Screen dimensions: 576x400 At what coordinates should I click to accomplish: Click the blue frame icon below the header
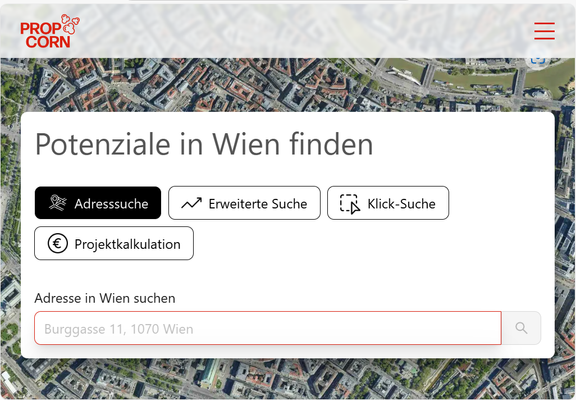coord(537,61)
